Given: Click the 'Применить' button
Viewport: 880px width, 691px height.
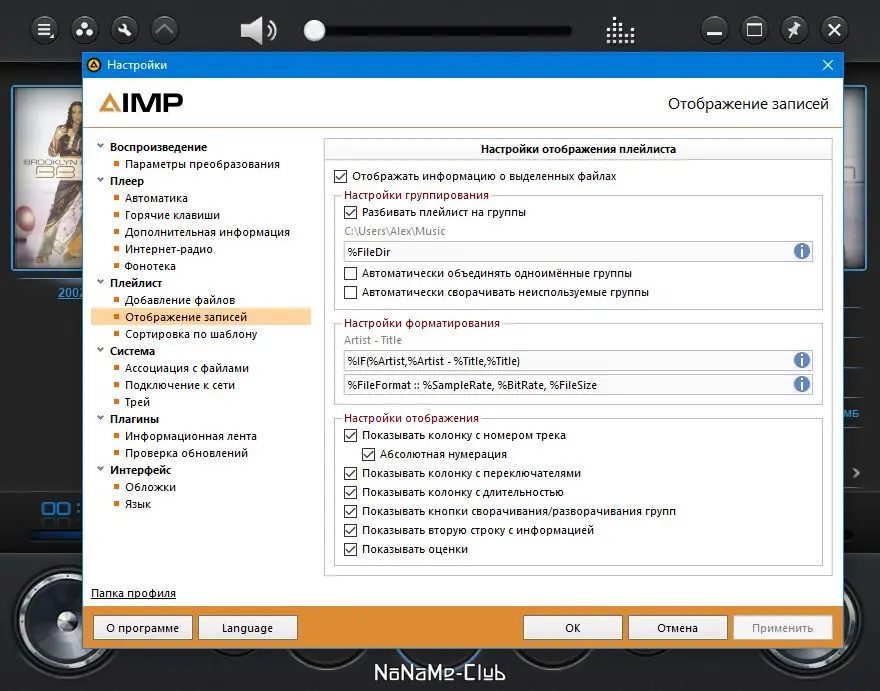Looking at the screenshot, I should [782, 628].
